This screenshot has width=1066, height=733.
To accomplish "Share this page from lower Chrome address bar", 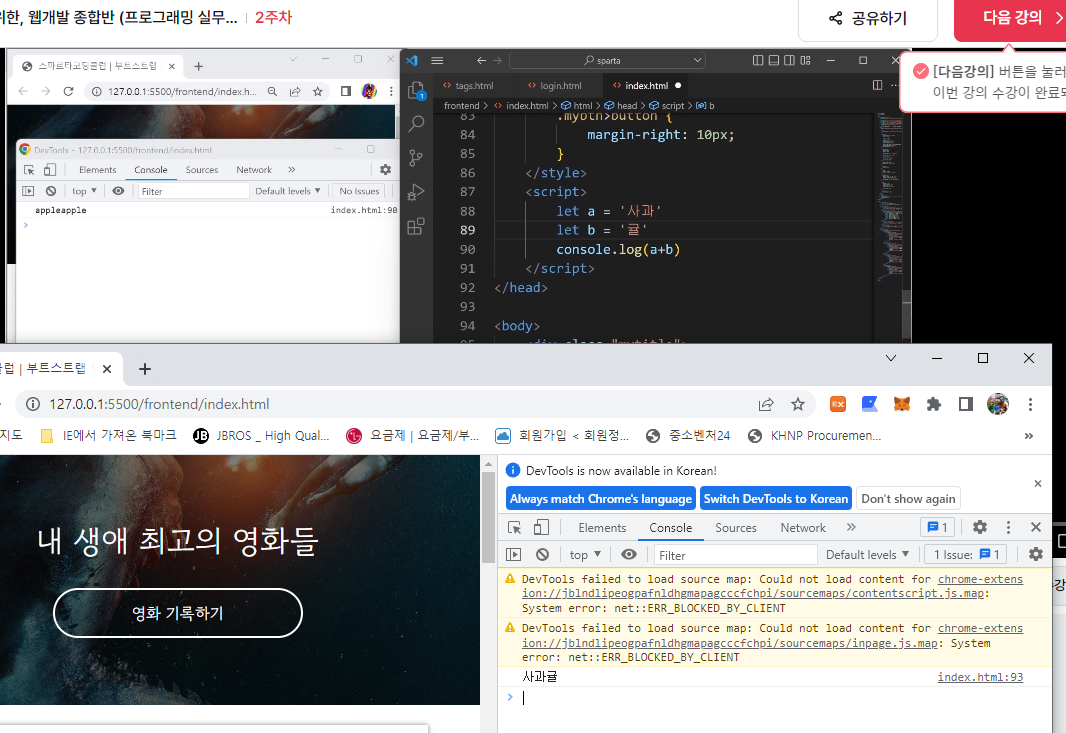I will [x=766, y=405].
